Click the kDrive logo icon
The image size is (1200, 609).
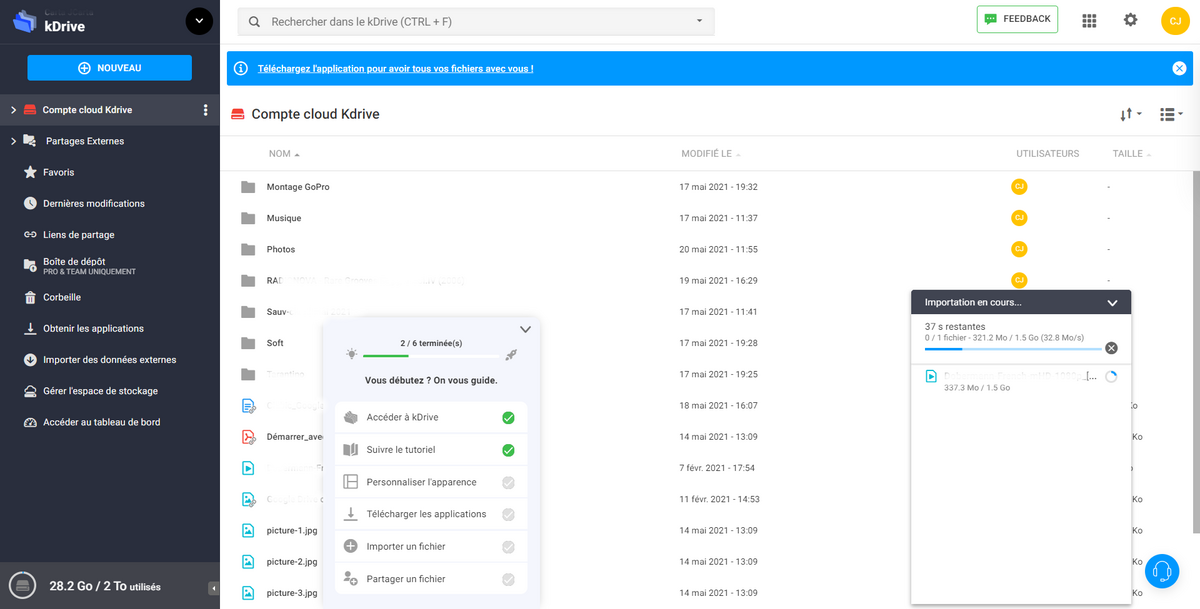[x=25, y=21]
